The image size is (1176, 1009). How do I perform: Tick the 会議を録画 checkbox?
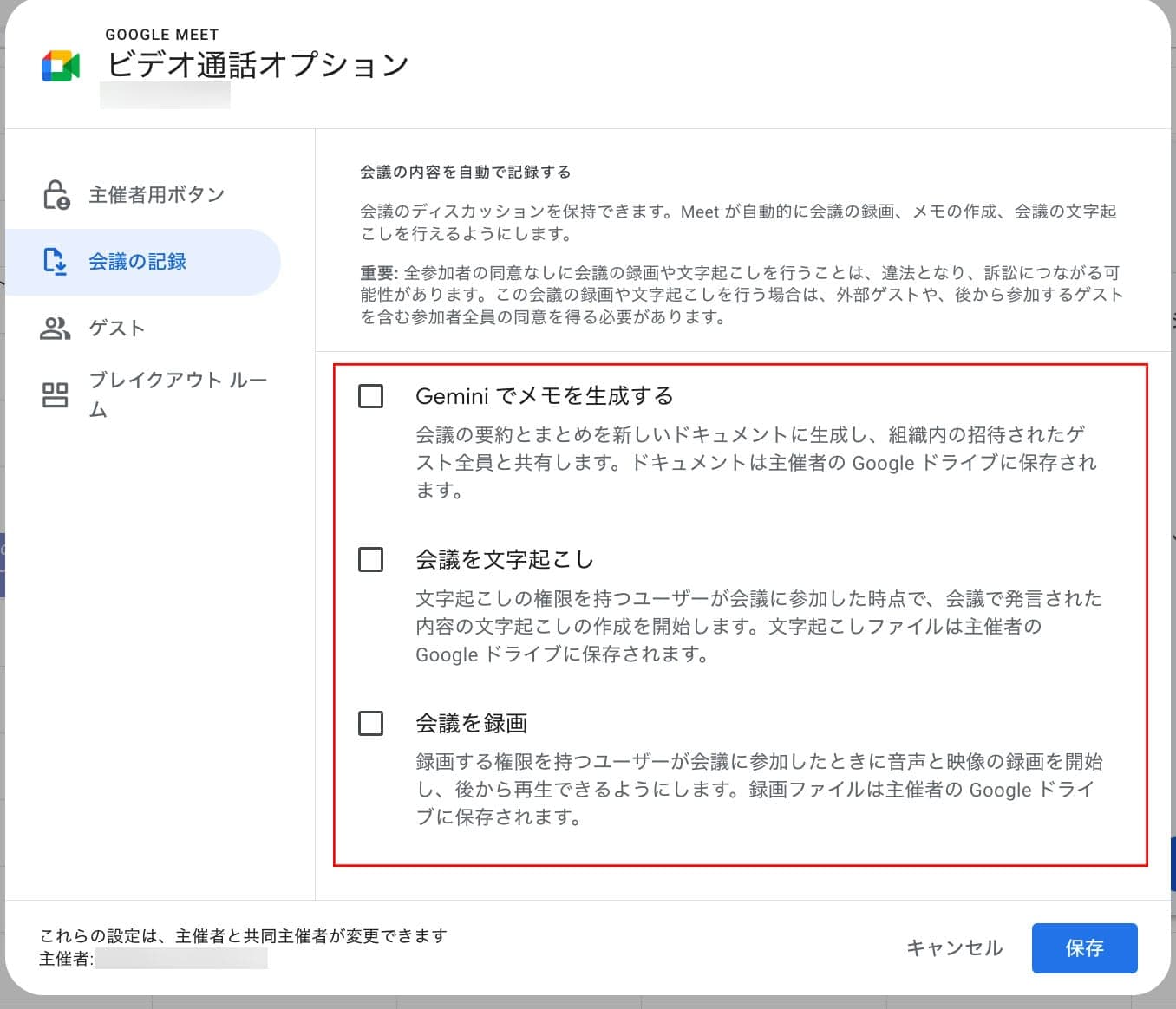pos(371,723)
